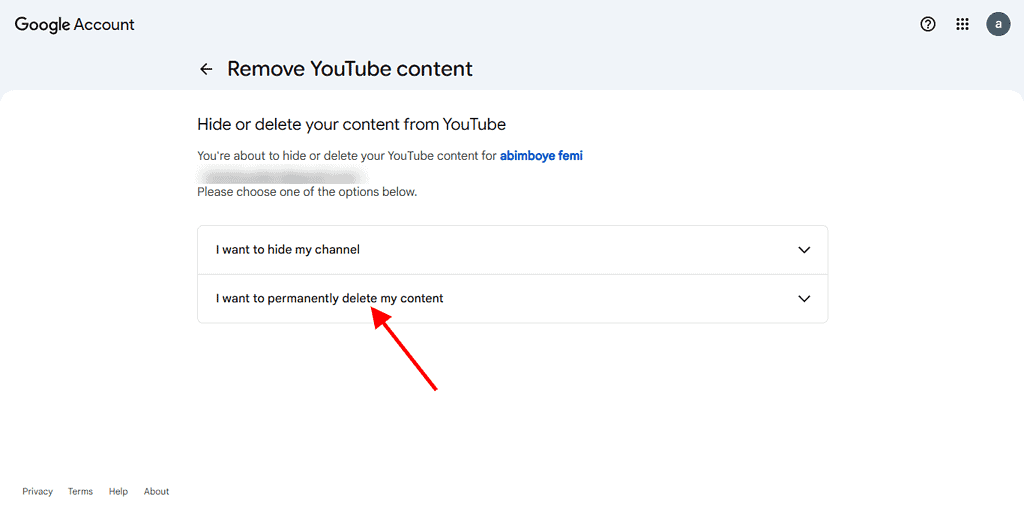Screen dimensions: 1024x508
Task: Expand the hide my channel chevron
Action: [804, 249]
